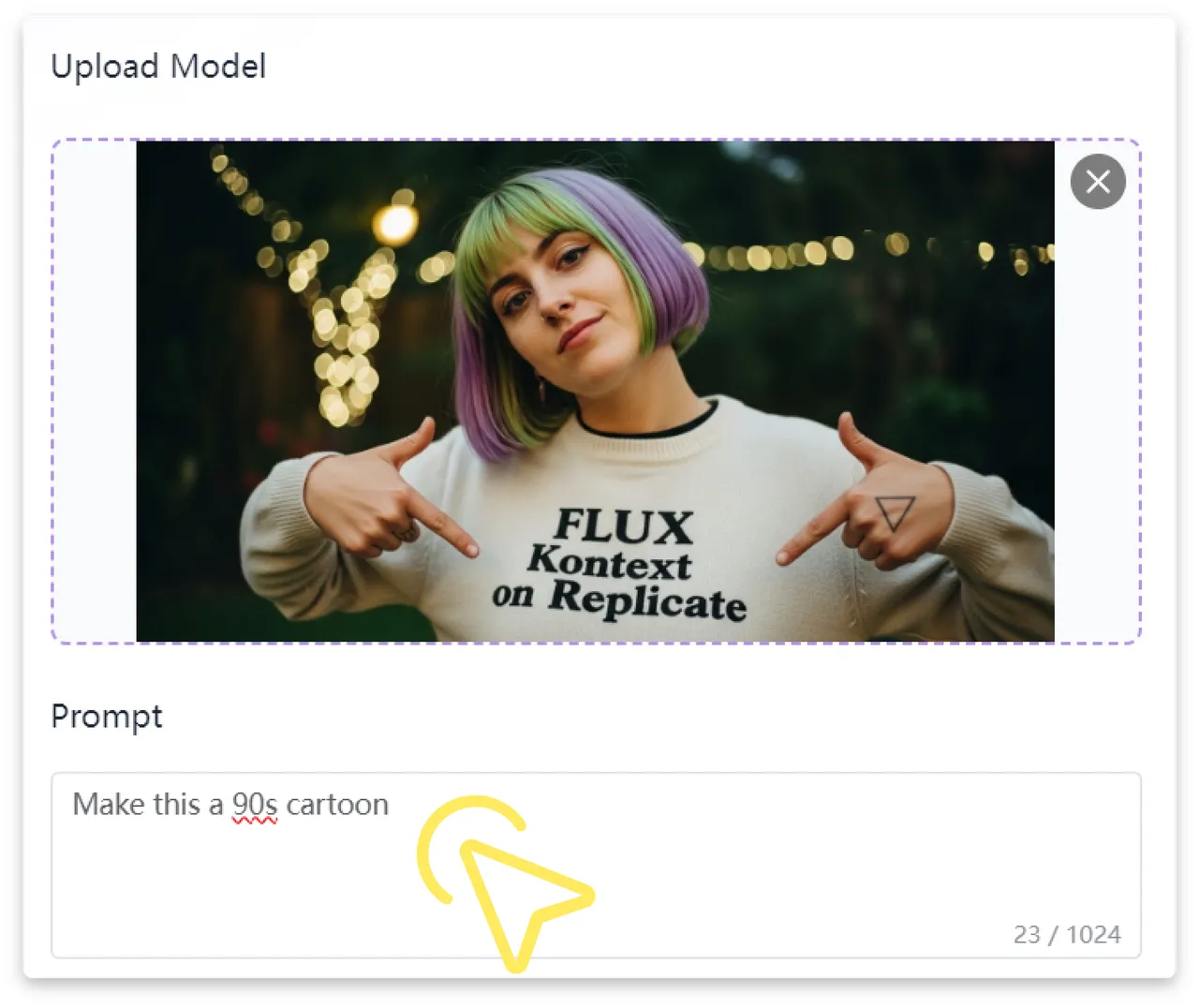The image size is (1199, 1008).
Task: Remove the uploaded image with the X button
Action: (x=1098, y=182)
